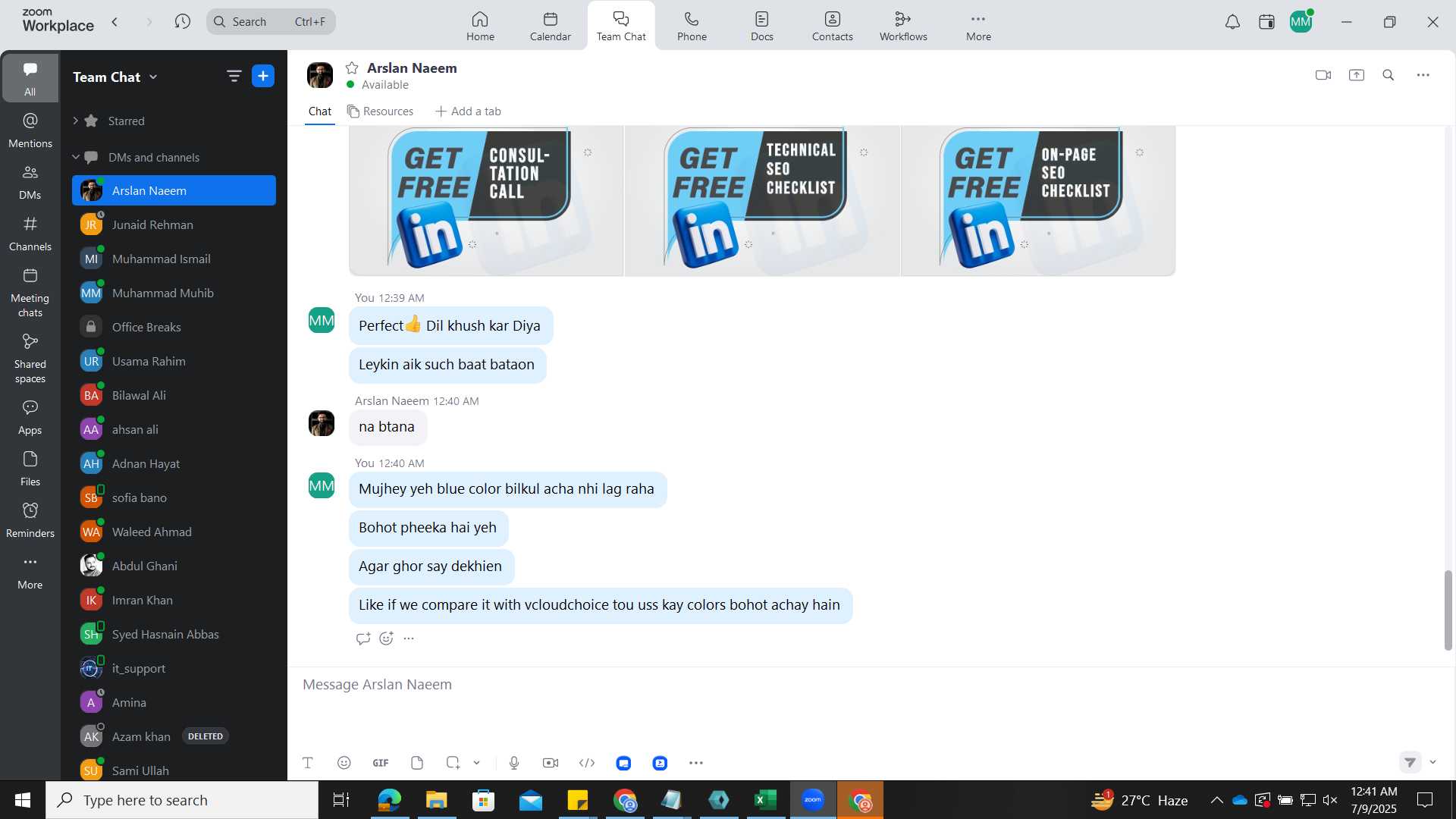Click the Search box at top
Image resolution: width=1456 pixels, height=819 pixels.
click(x=271, y=21)
